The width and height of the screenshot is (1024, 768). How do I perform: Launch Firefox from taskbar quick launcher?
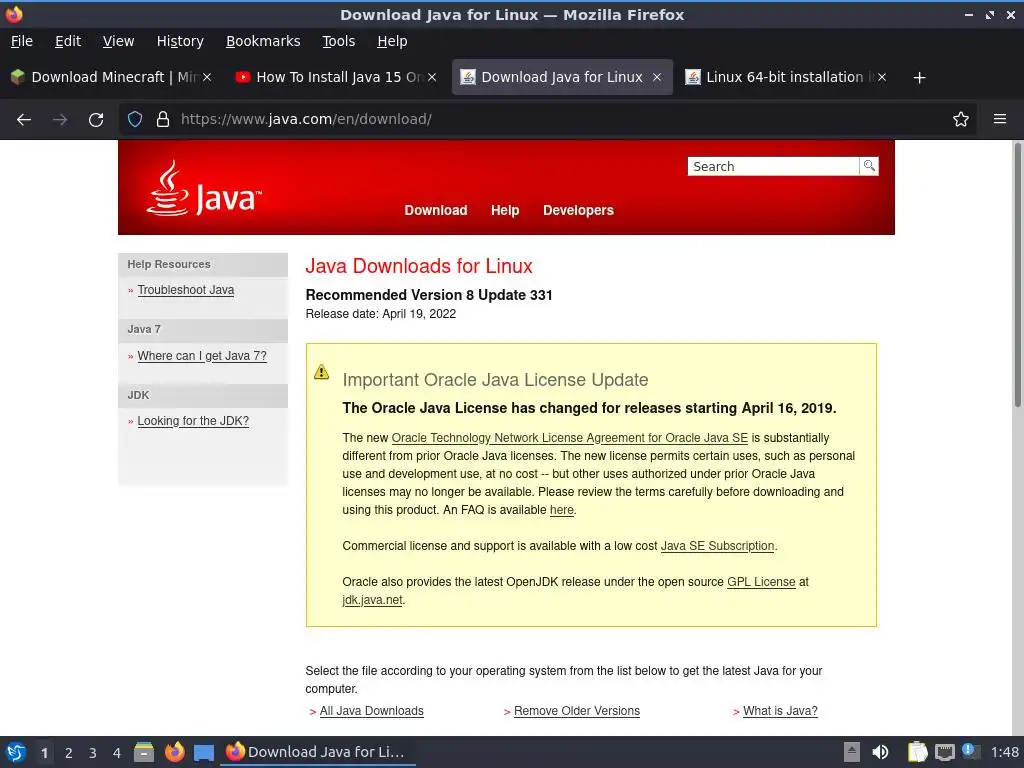click(174, 752)
